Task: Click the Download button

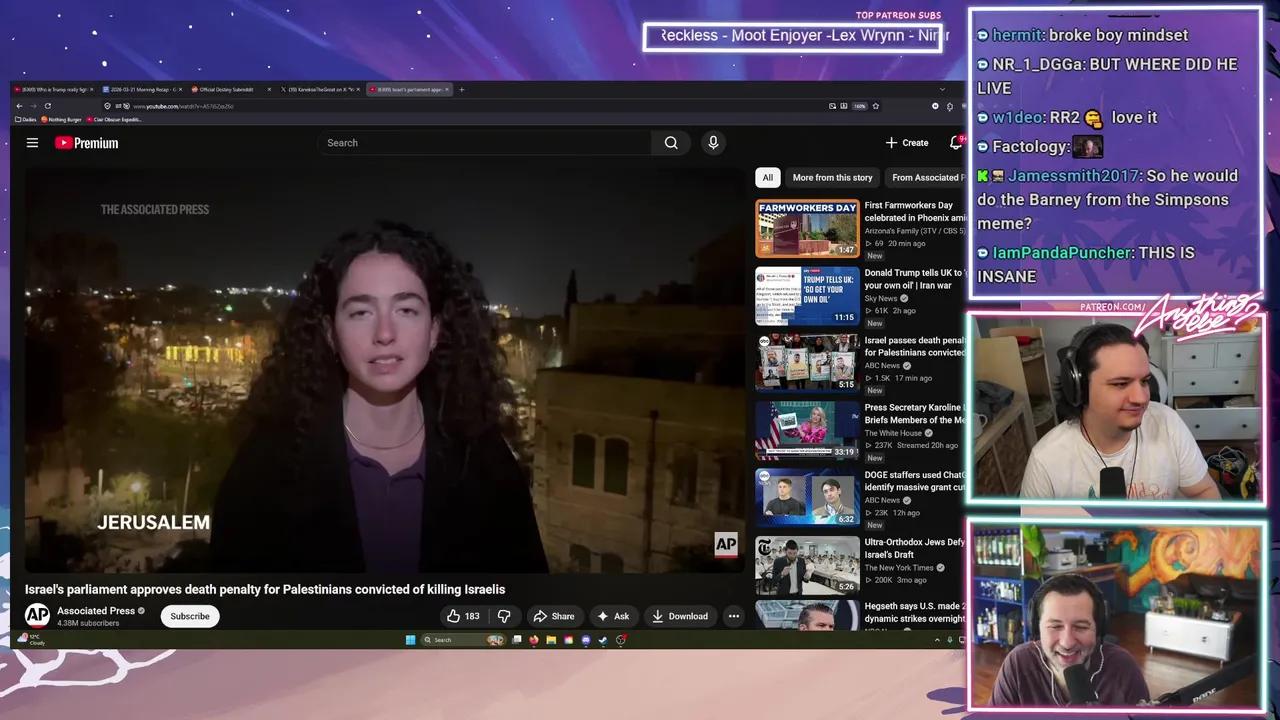Action: click(x=680, y=616)
